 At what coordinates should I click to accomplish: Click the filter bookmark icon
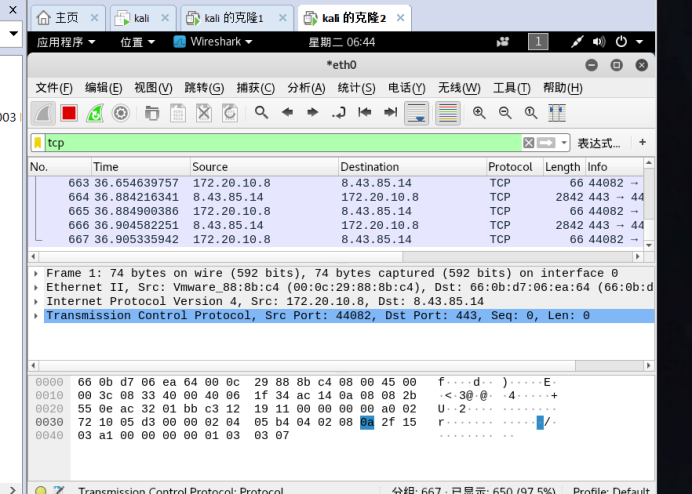38,143
